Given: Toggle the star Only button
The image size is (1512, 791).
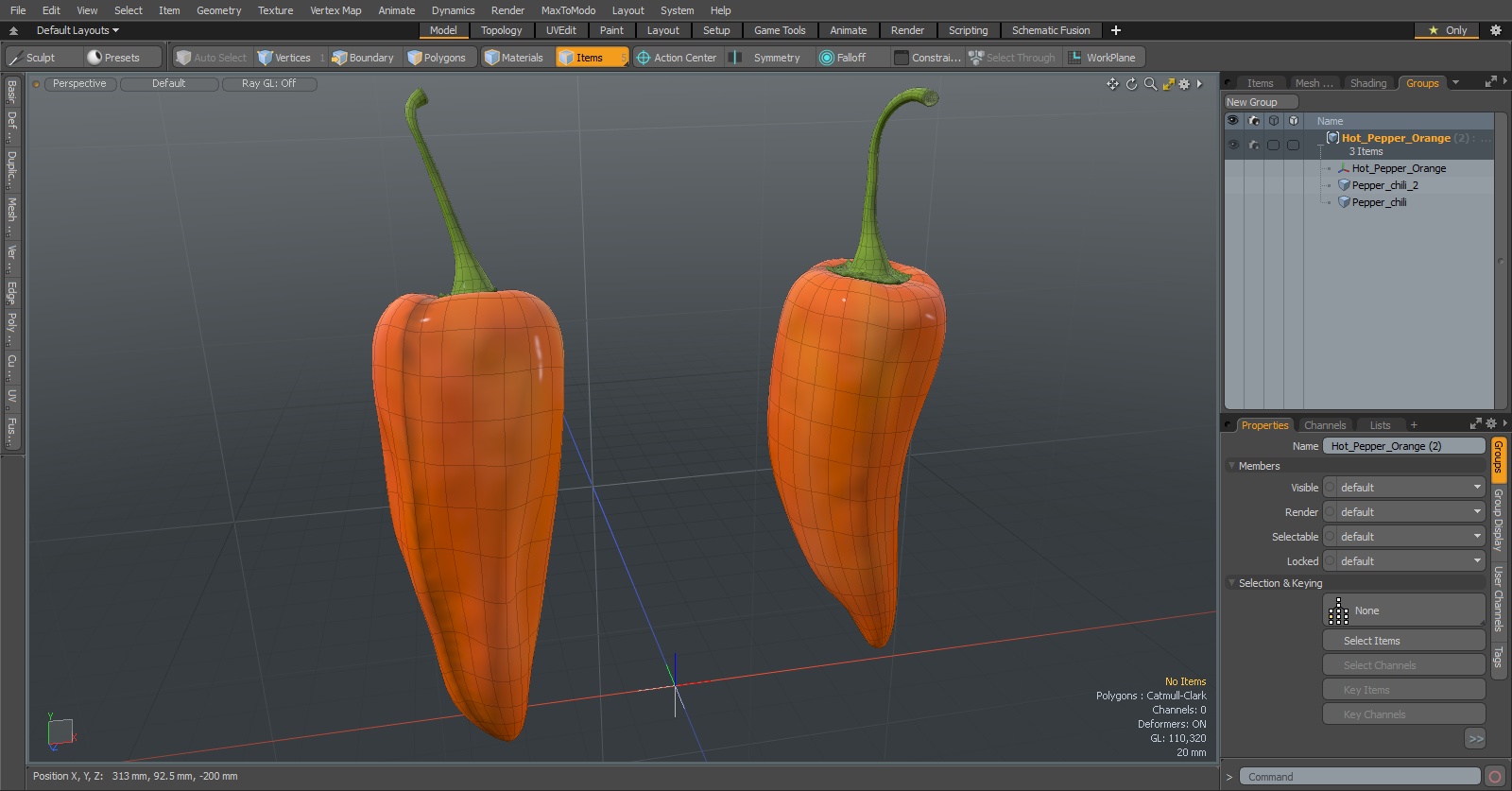Looking at the screenshot, I should pyautogui.click(x=1448, y=30).
